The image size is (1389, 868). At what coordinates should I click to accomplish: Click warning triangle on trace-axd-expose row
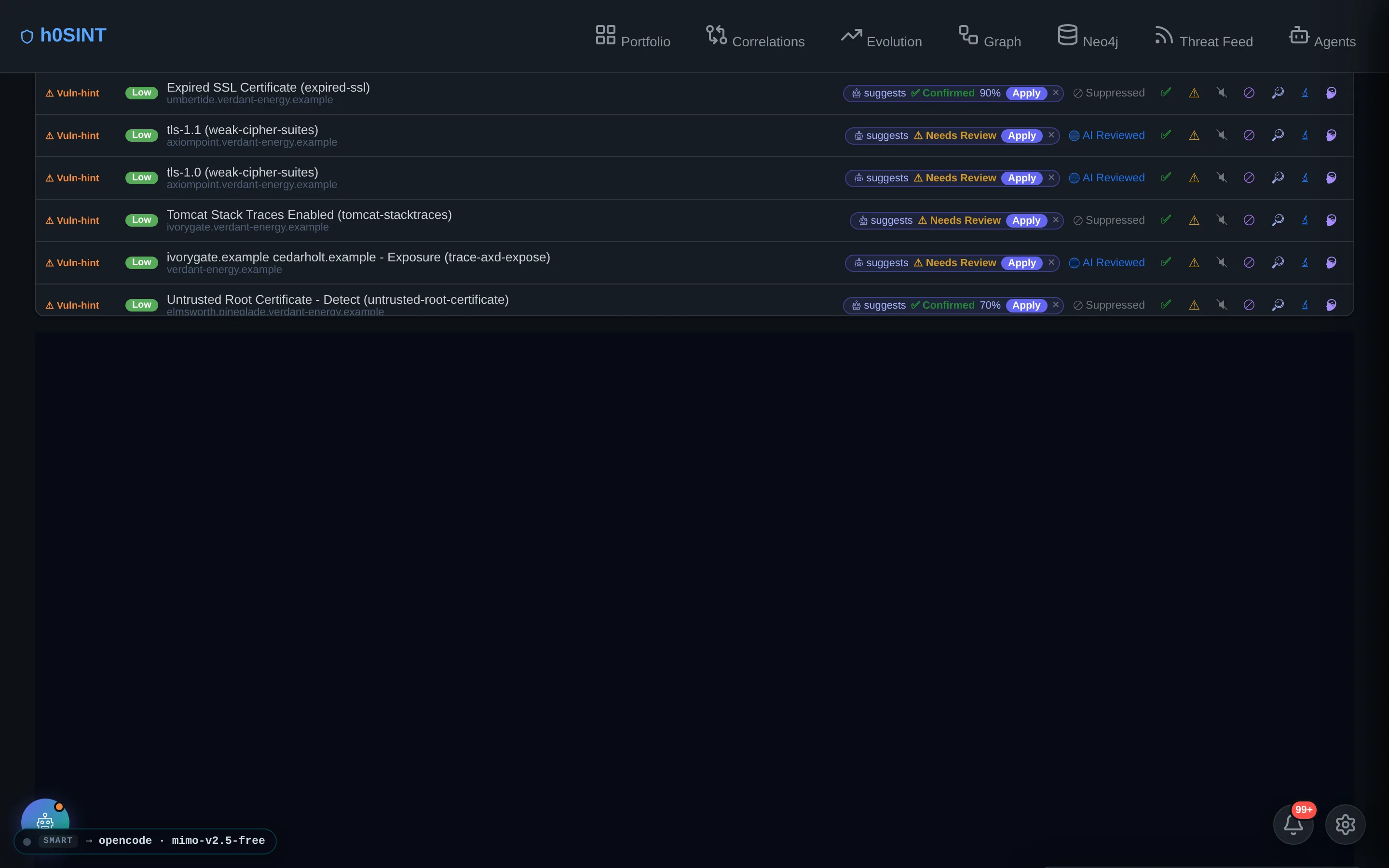[x=1194, y=263]
